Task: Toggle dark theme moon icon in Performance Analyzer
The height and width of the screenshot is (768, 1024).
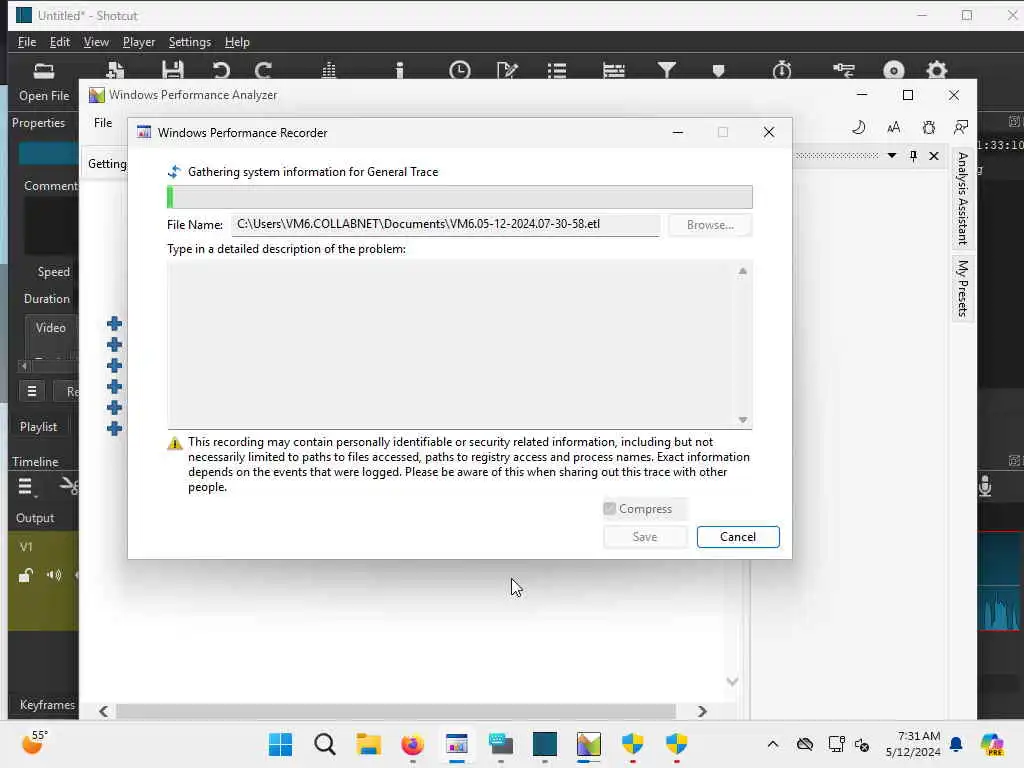Action: 859,127
